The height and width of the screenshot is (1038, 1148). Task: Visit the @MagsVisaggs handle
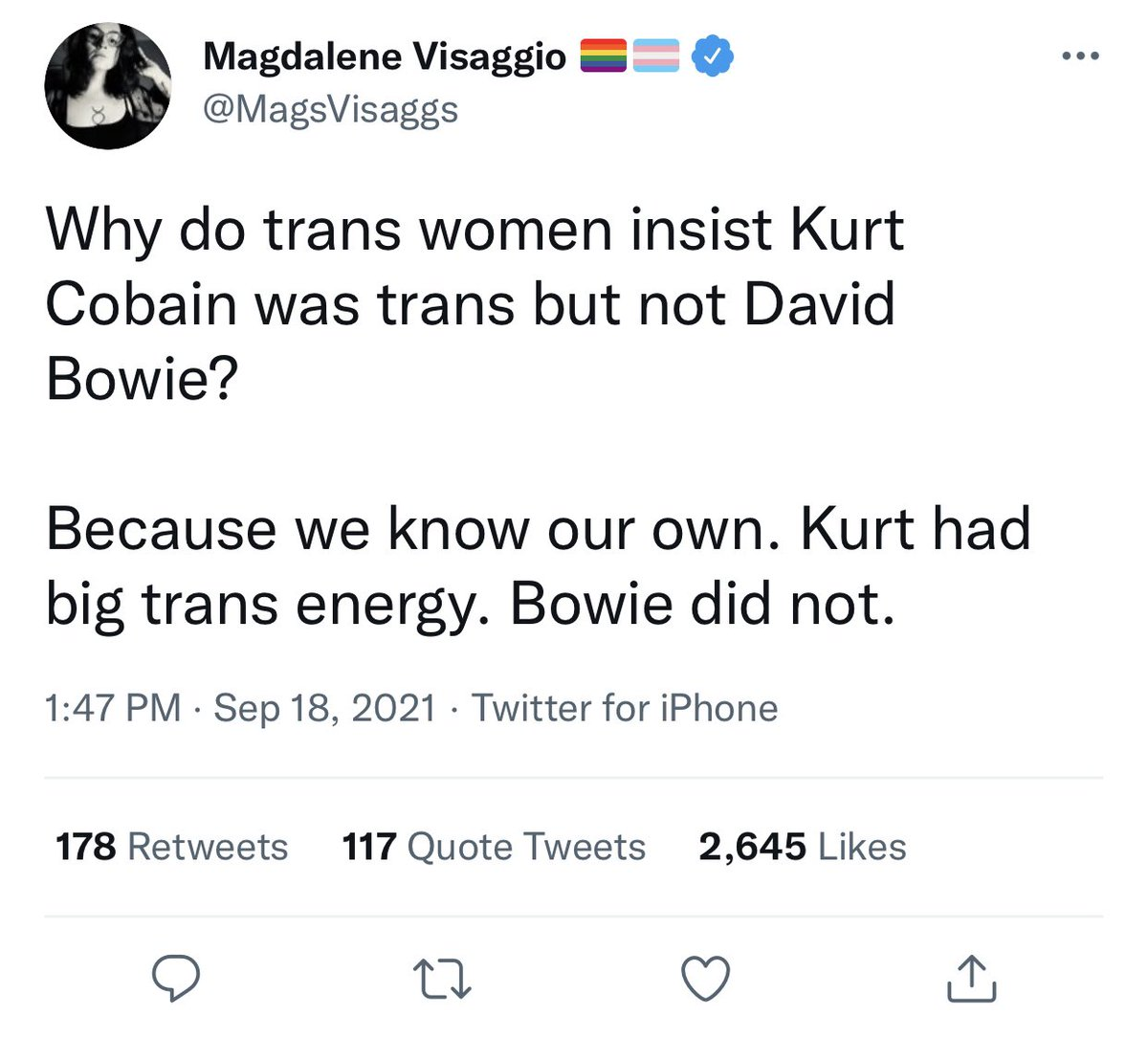(x=331, y=109)
